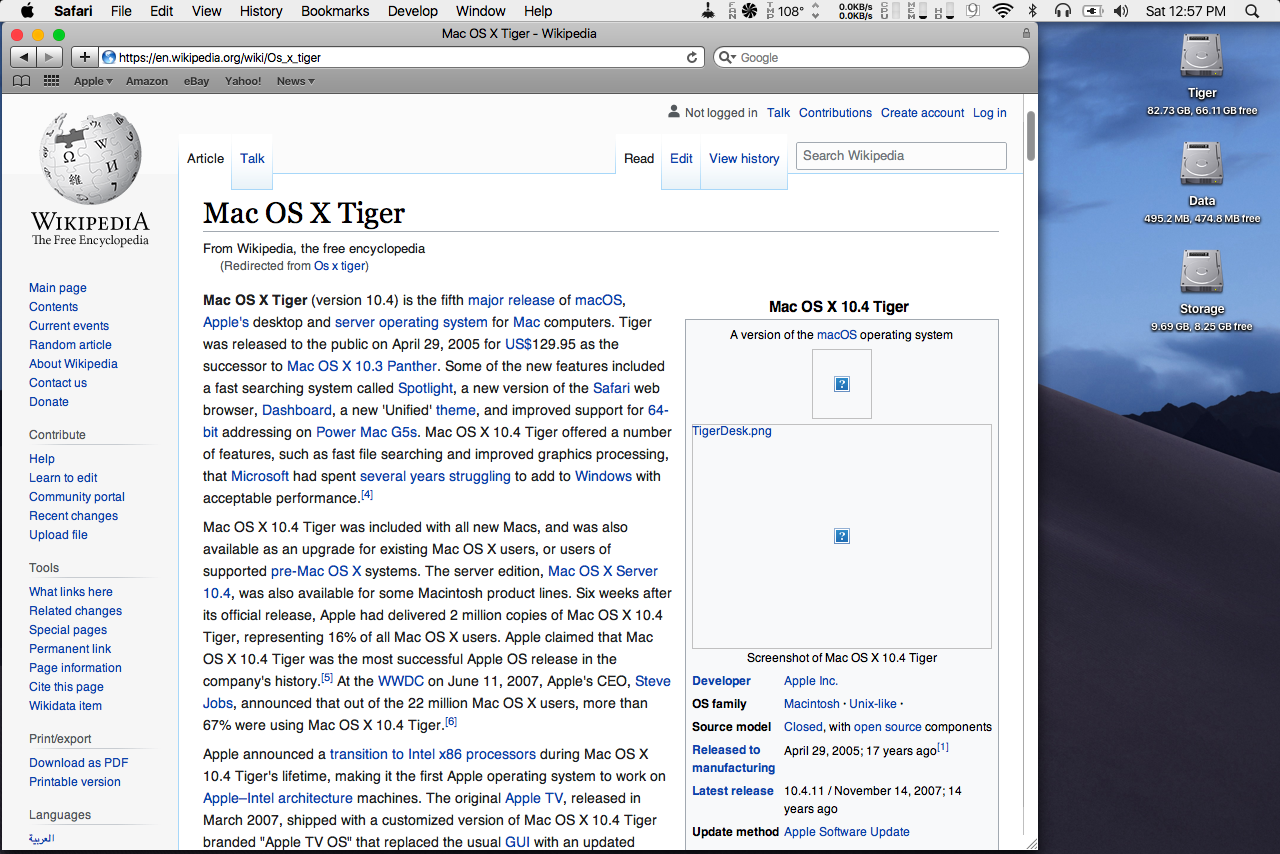Expand the Apple bookmarks folder
Screen dimensions: 1280x854
pyautogui.click(x=92, y=81)
